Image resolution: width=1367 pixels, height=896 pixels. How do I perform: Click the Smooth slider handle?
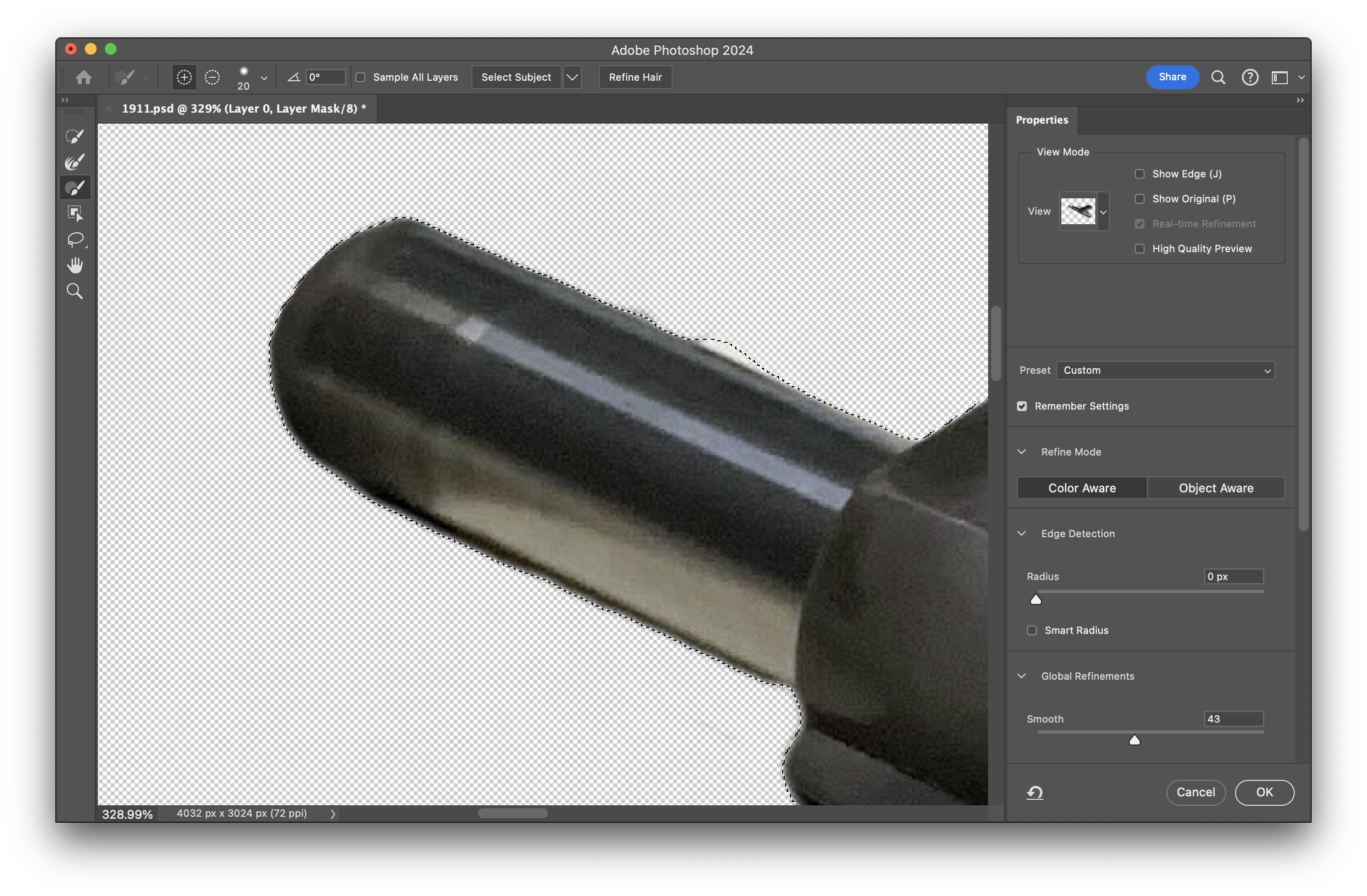coord(1134,741)
